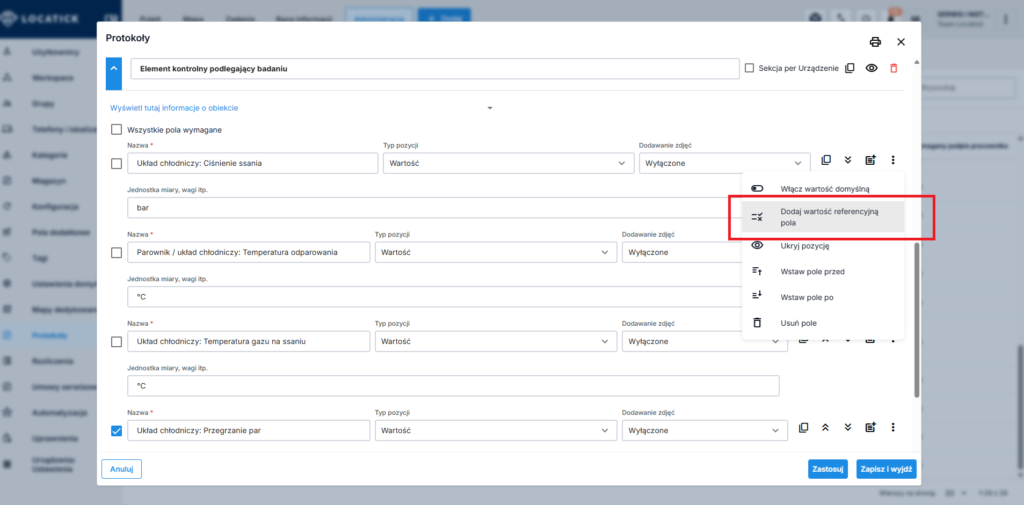This screenshot has width=1024, height=505.
Task: Choose Wstaw pole przed menu item
Action: tap(823, 271)
